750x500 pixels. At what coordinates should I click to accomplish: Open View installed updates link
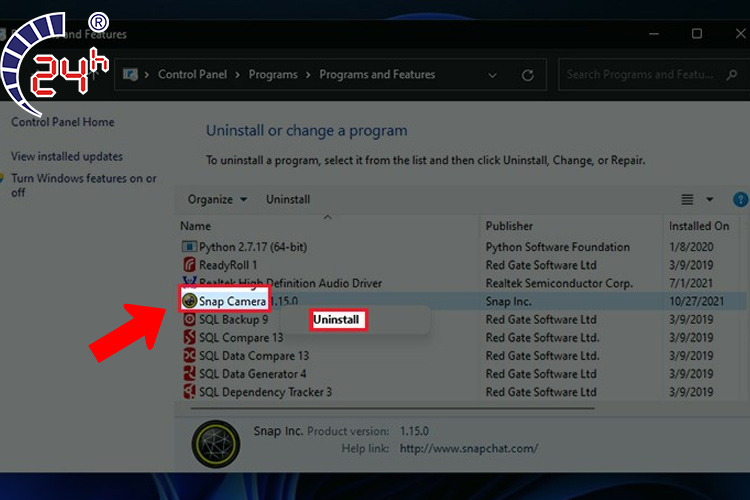point(67,156)
